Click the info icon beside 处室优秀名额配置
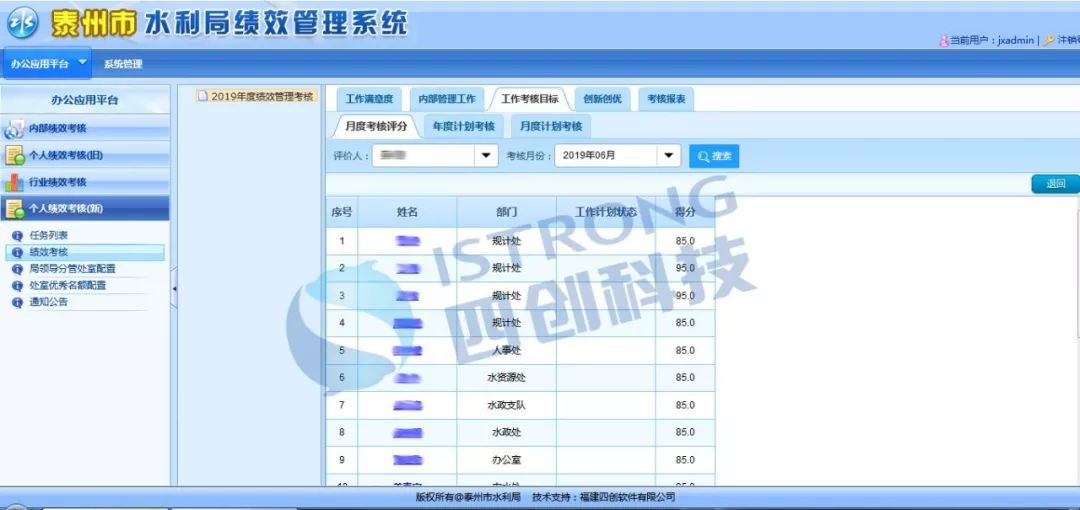The width and height of the screenshot is (1080, 510). pos(17,285)
